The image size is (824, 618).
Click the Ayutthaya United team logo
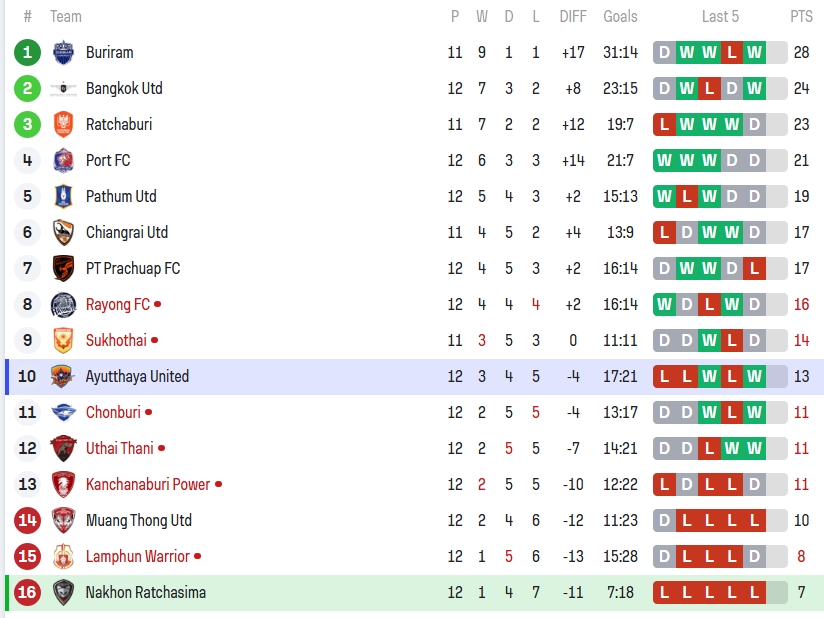[63, 376]
